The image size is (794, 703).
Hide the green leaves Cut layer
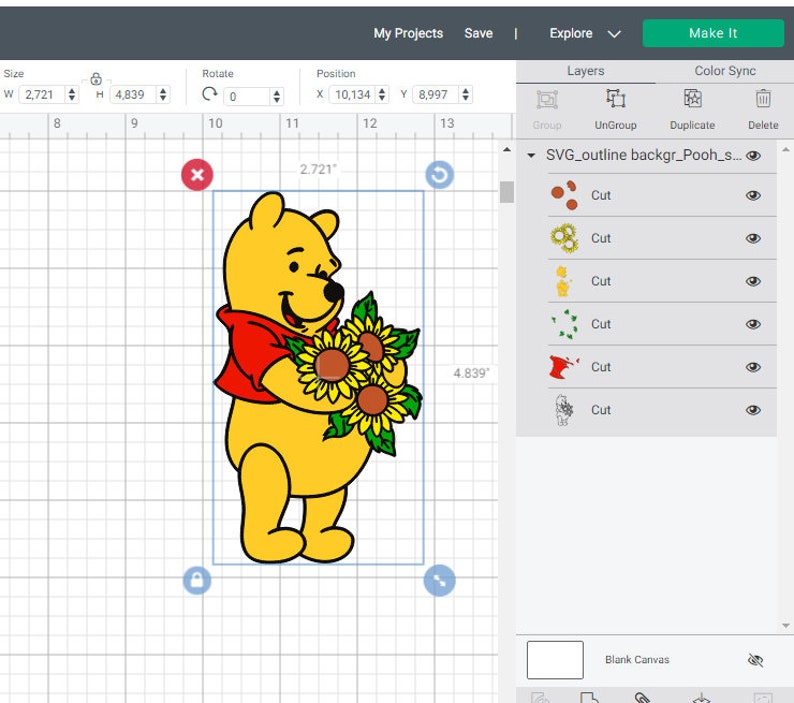(753, 324)
